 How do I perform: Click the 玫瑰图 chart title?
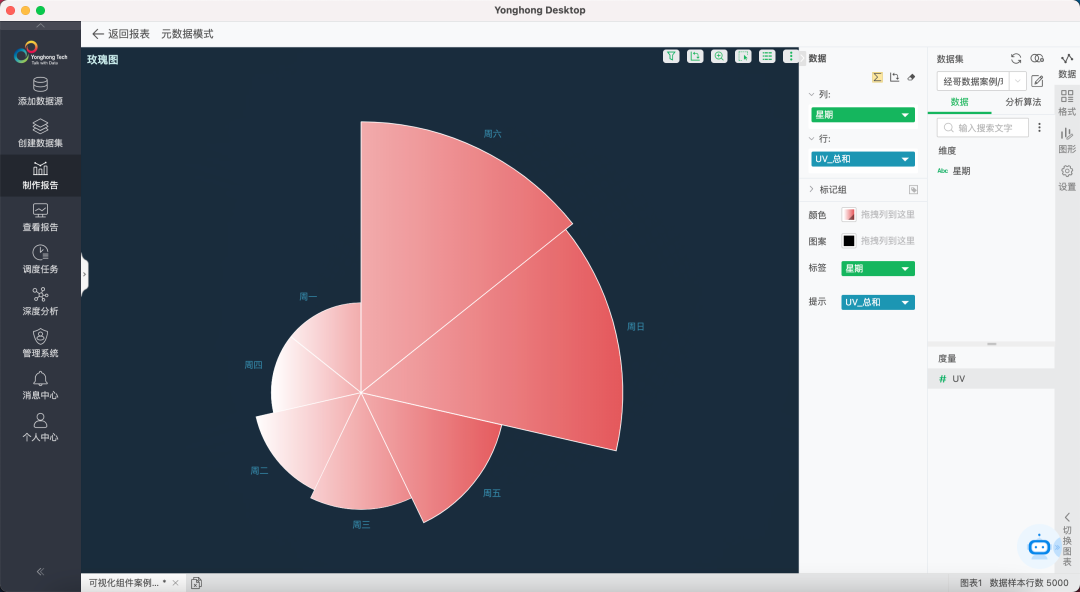pyautogui.click(x=103, y=59)
